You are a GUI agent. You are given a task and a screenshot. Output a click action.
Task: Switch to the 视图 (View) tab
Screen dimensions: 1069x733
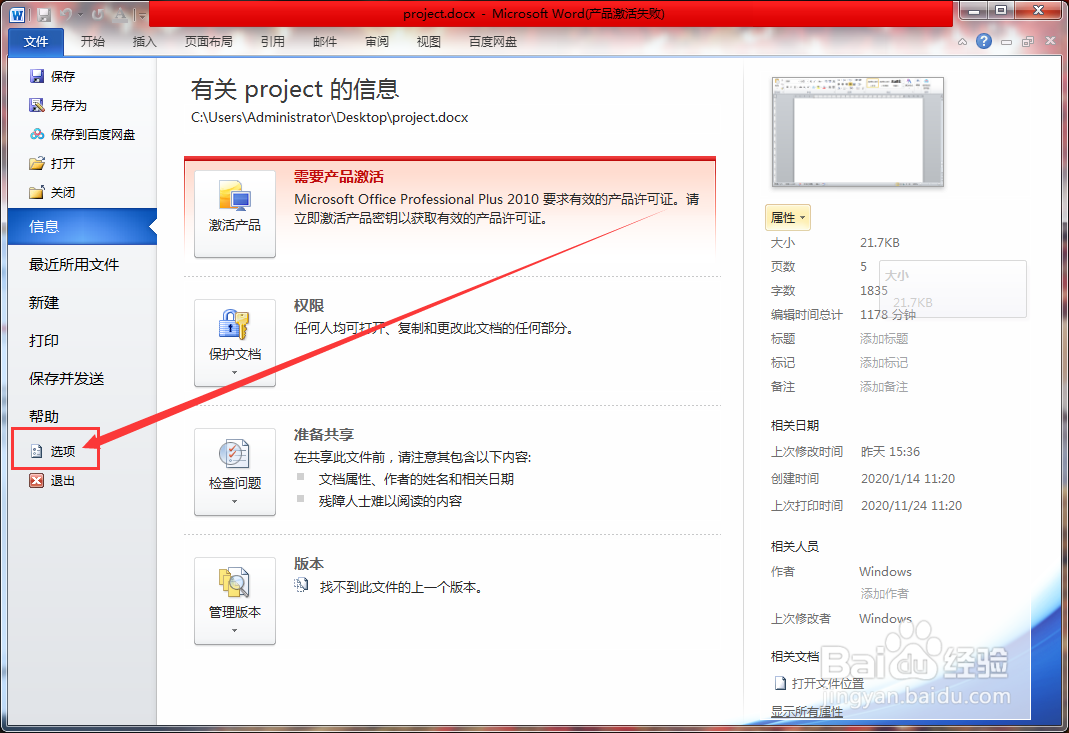pyautogui.click(x=429, y=42)
